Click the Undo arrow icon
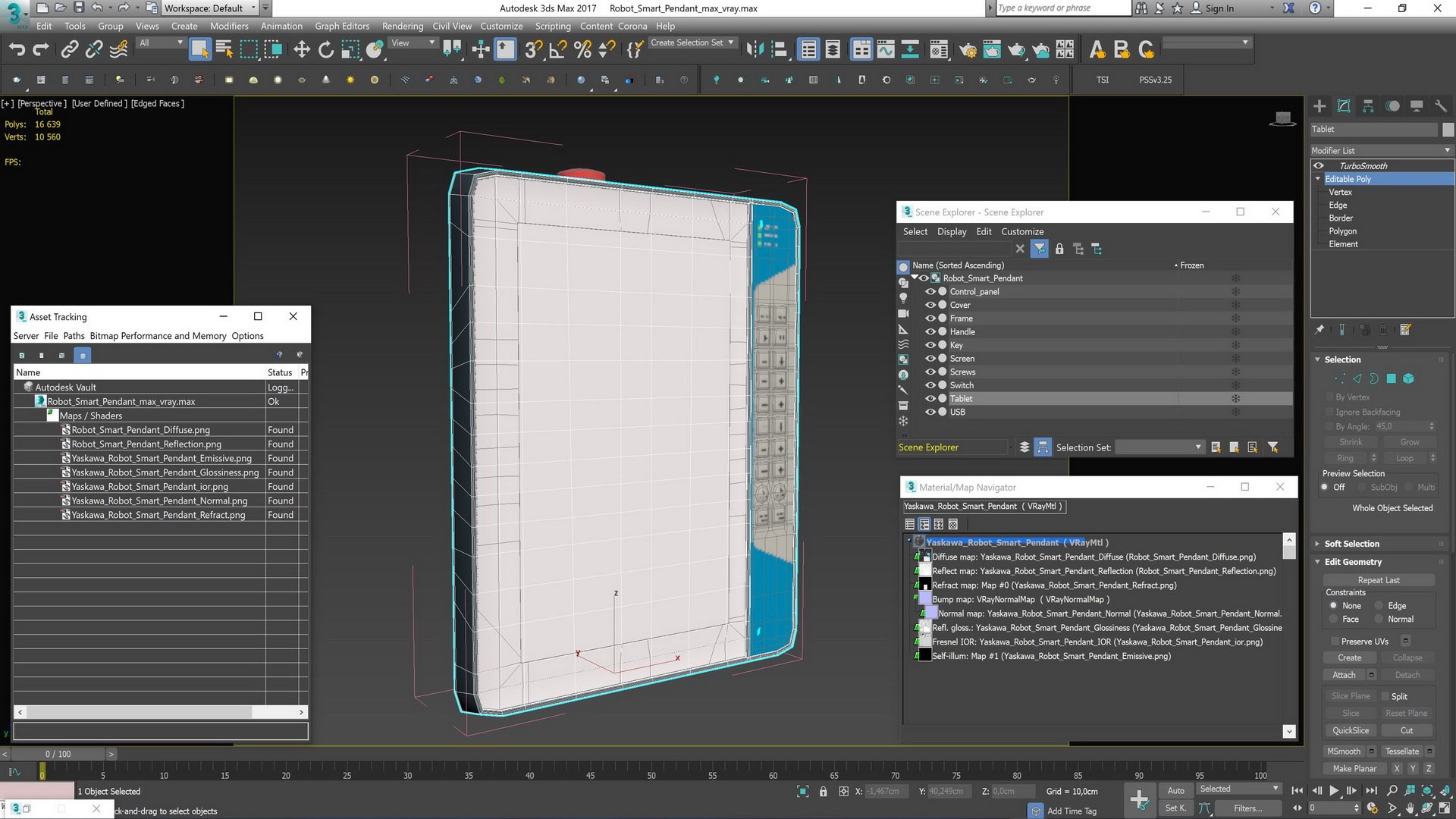This screenshot has width=1456, height=819. tap(17, 50)
